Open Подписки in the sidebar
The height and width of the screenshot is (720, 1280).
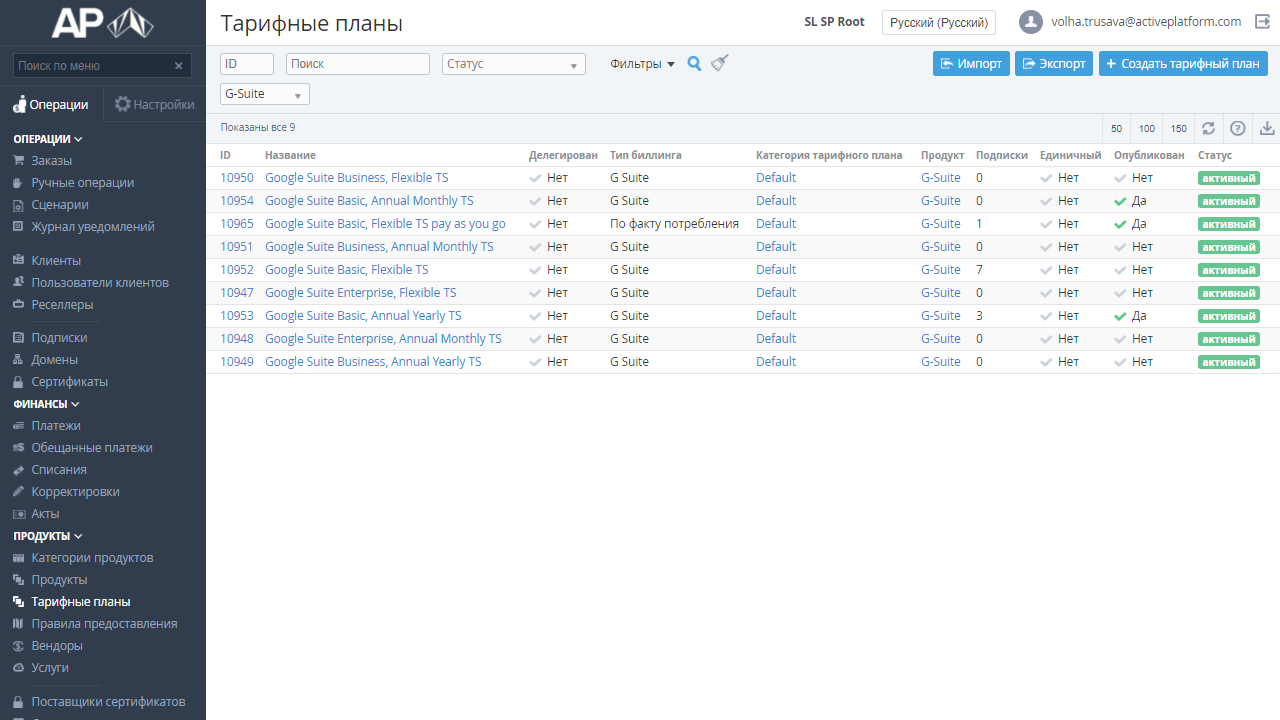(59, 338)
